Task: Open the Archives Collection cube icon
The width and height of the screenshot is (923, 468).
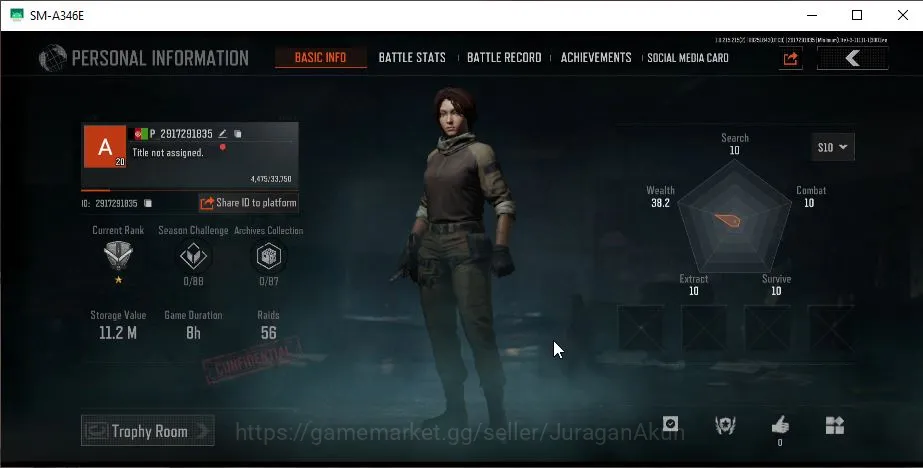Action: [x=268, y=256]
